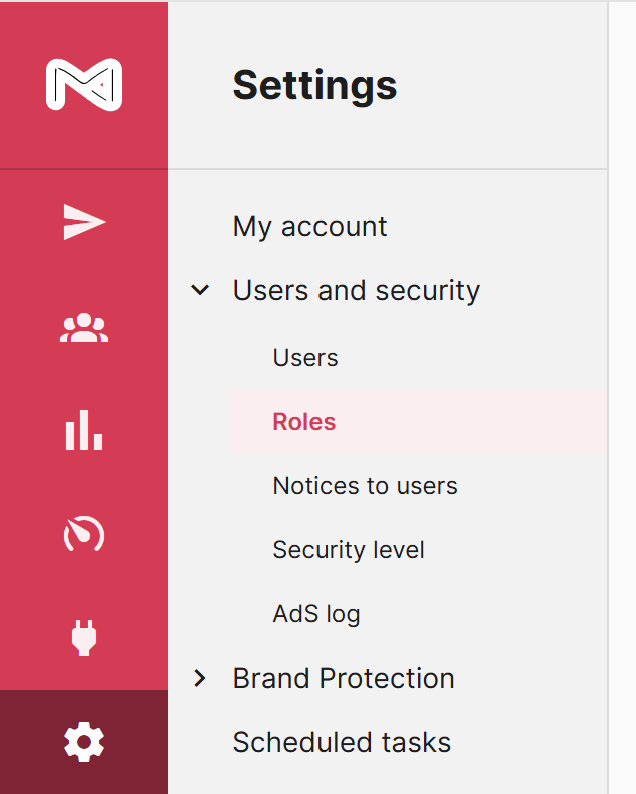Go to the bar chart statistics icon
636x794 pixels.
pyautogui.click(x=84, y=431)
